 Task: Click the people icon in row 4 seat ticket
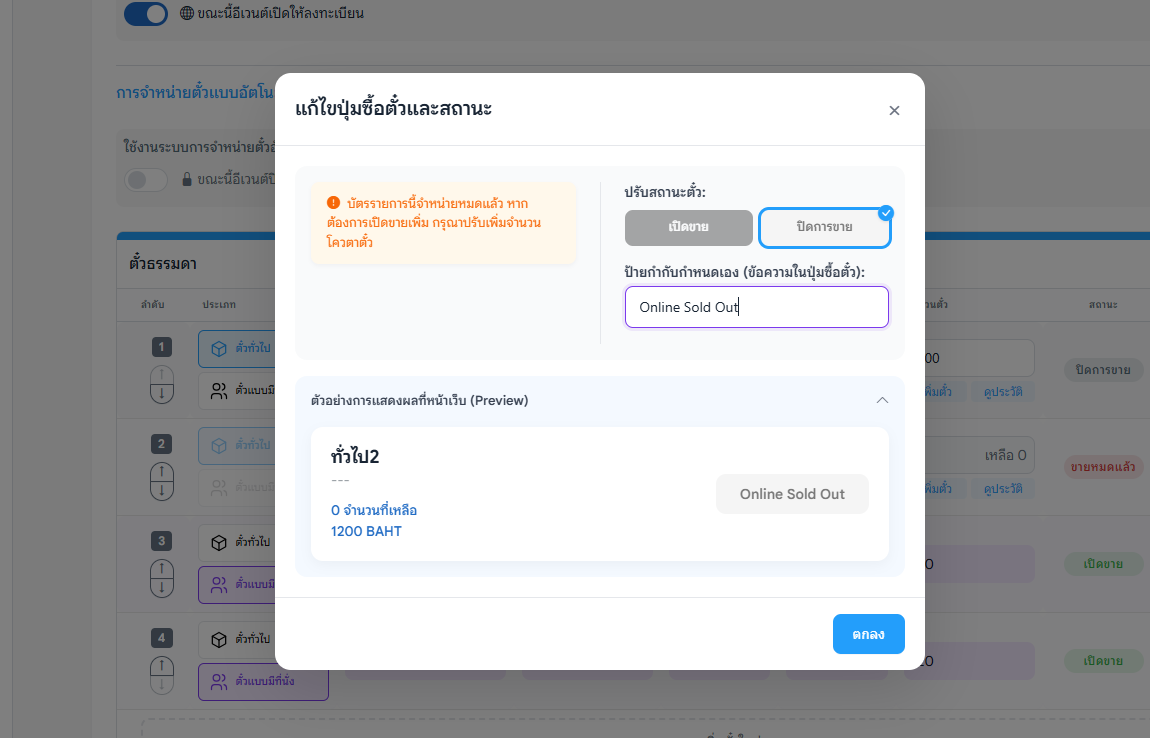[x=219, y=682]
